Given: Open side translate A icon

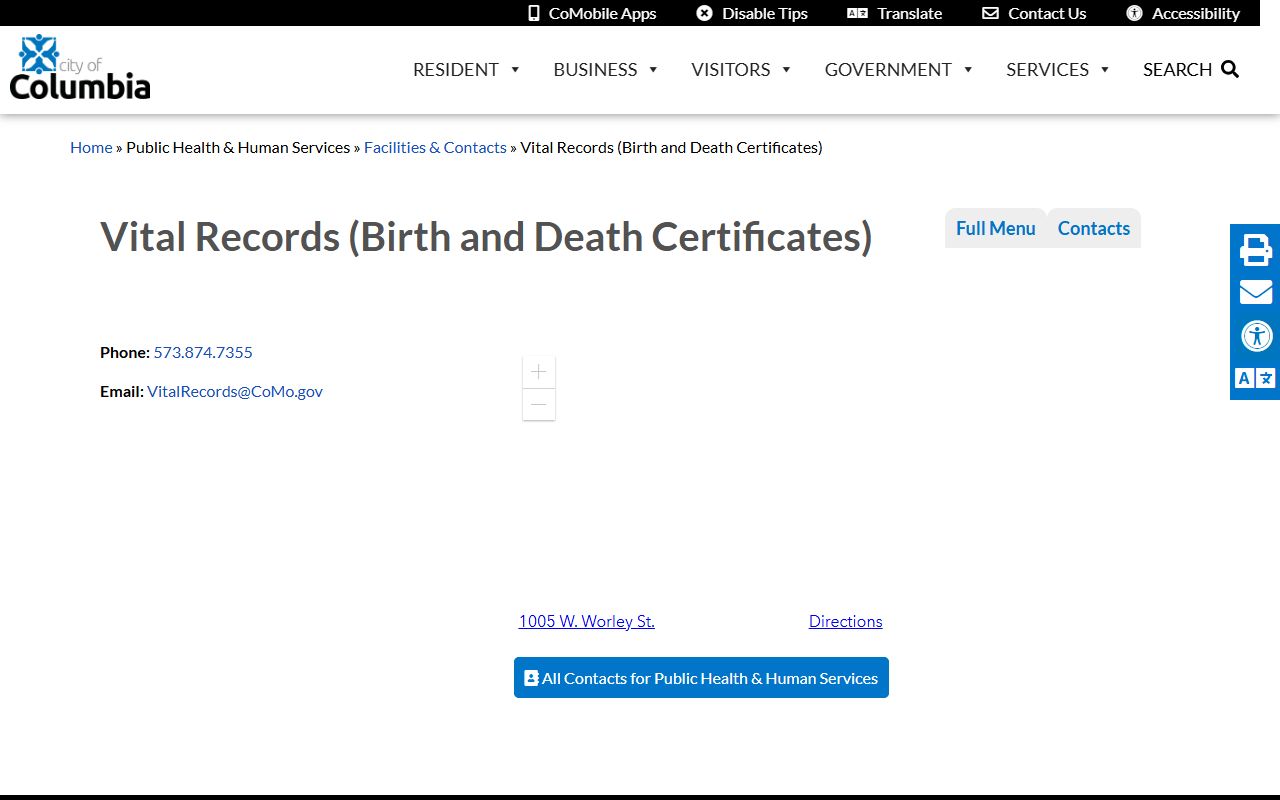Looking at the screenshot, I should (1256, 378).
